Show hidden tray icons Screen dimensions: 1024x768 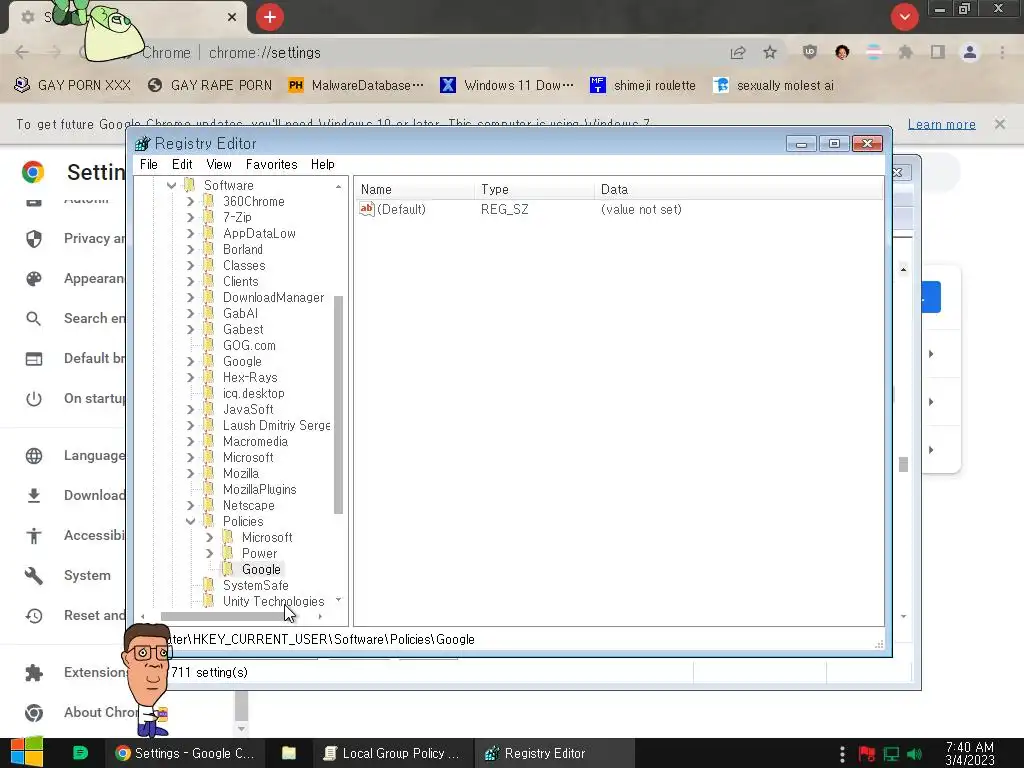842,754
